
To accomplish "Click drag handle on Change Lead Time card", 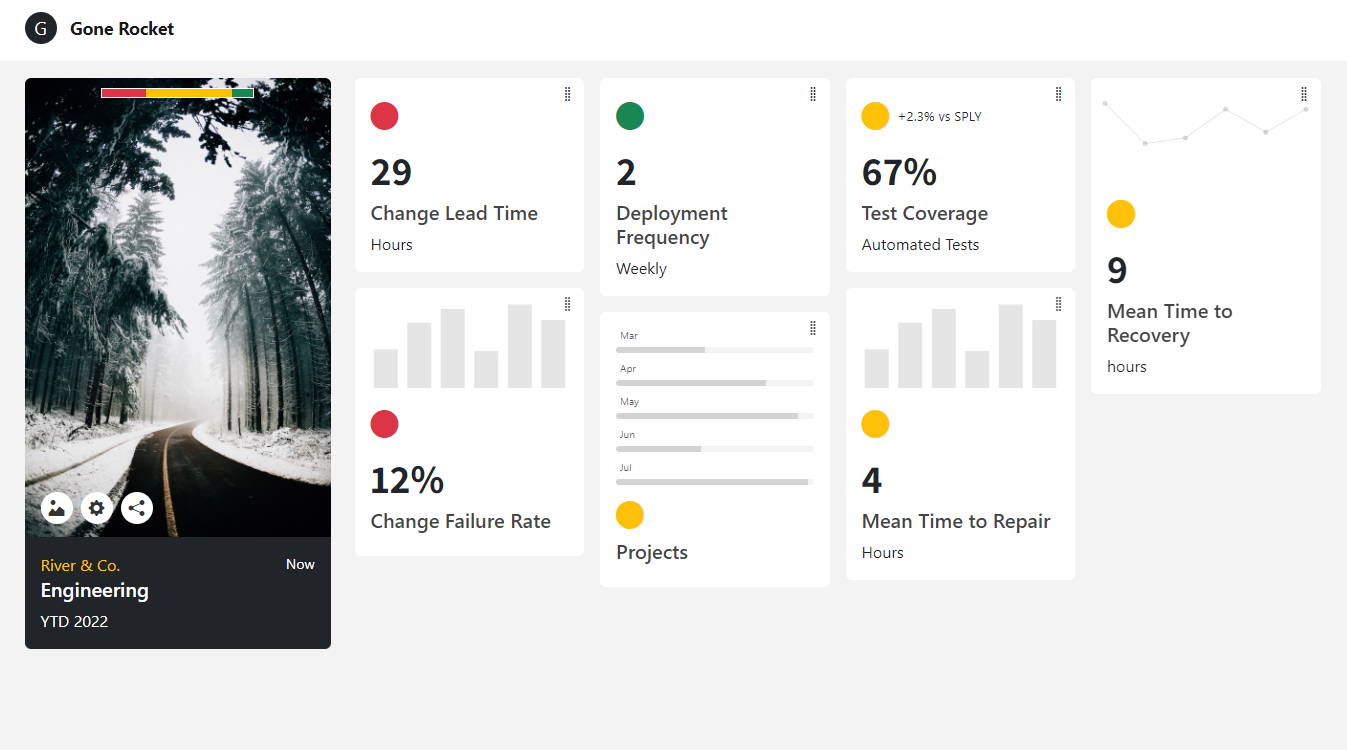I will 567,94.
